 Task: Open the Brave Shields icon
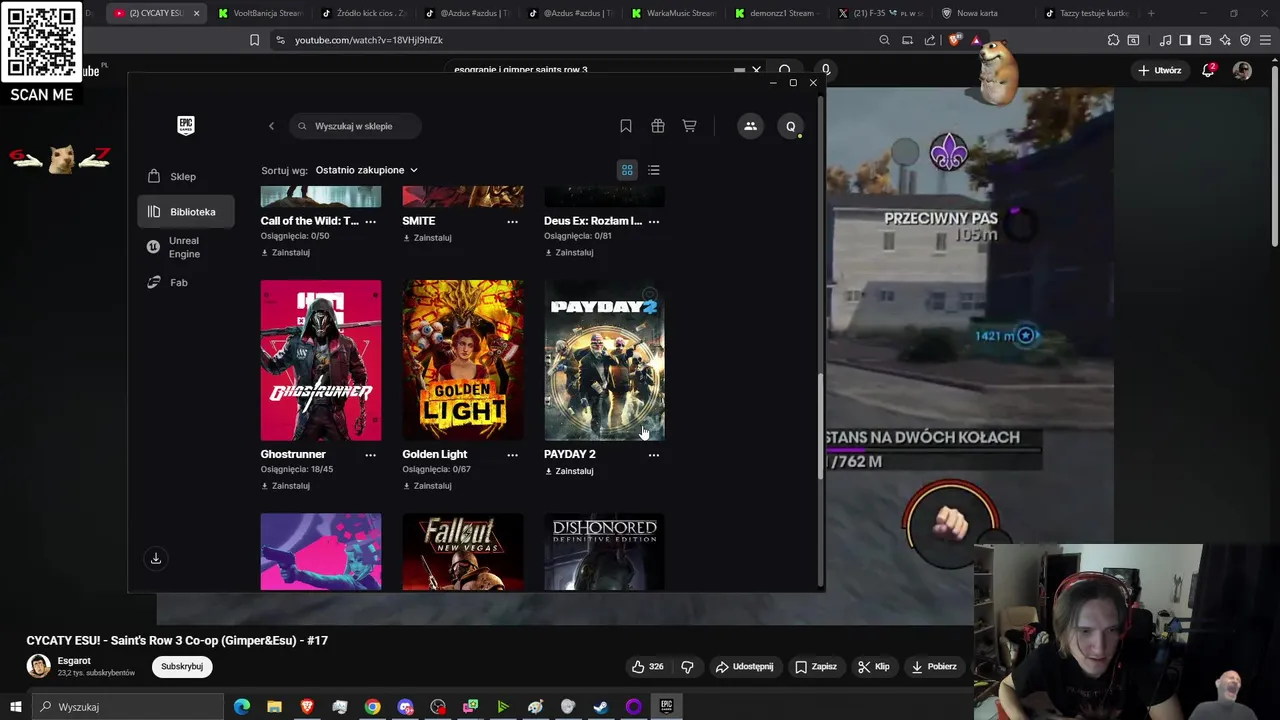coord(953,40)
